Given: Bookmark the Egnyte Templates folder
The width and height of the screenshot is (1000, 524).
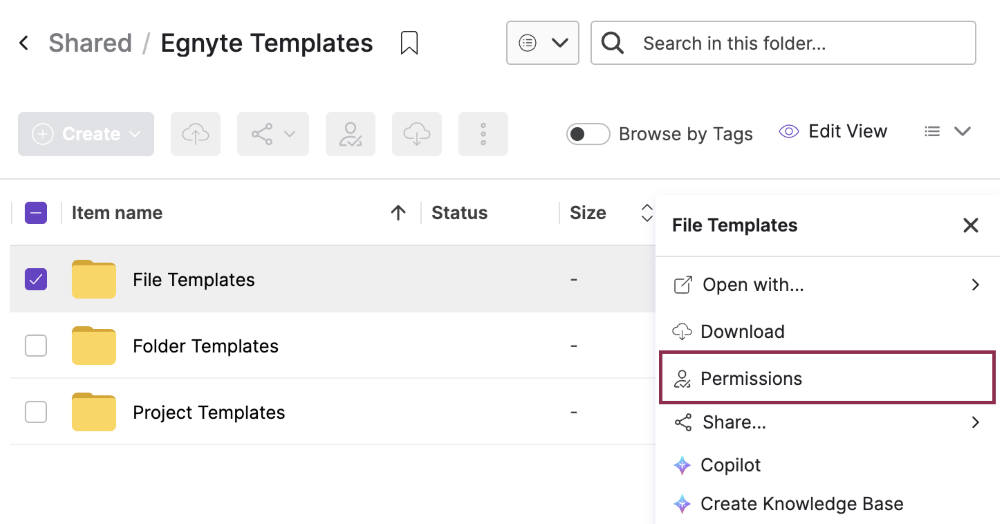Looking at the screenshot, I should pyautogui.click(x=409, y=43).
